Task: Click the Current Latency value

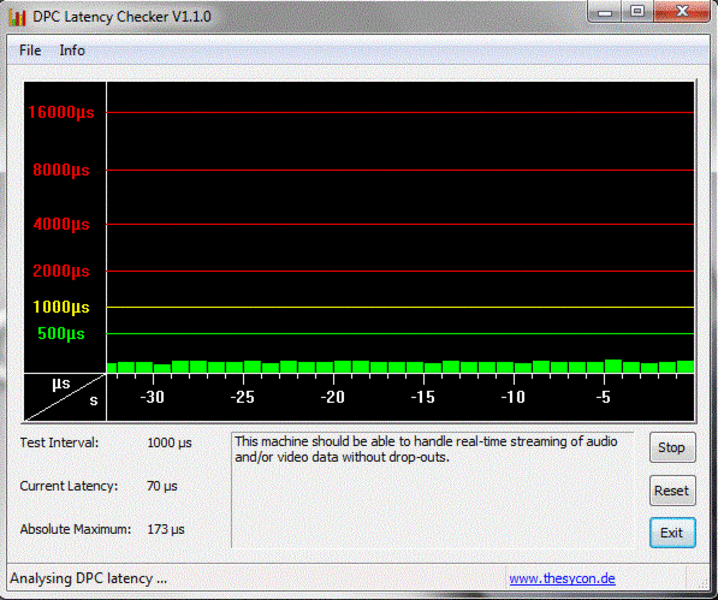Action: coord(162,486)
